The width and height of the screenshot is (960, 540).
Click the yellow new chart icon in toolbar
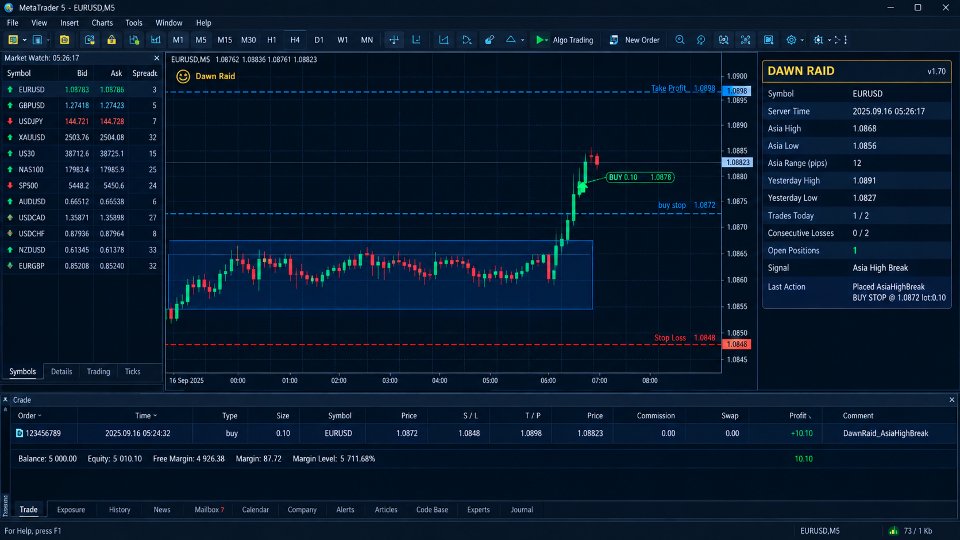(x=13, y=40)
